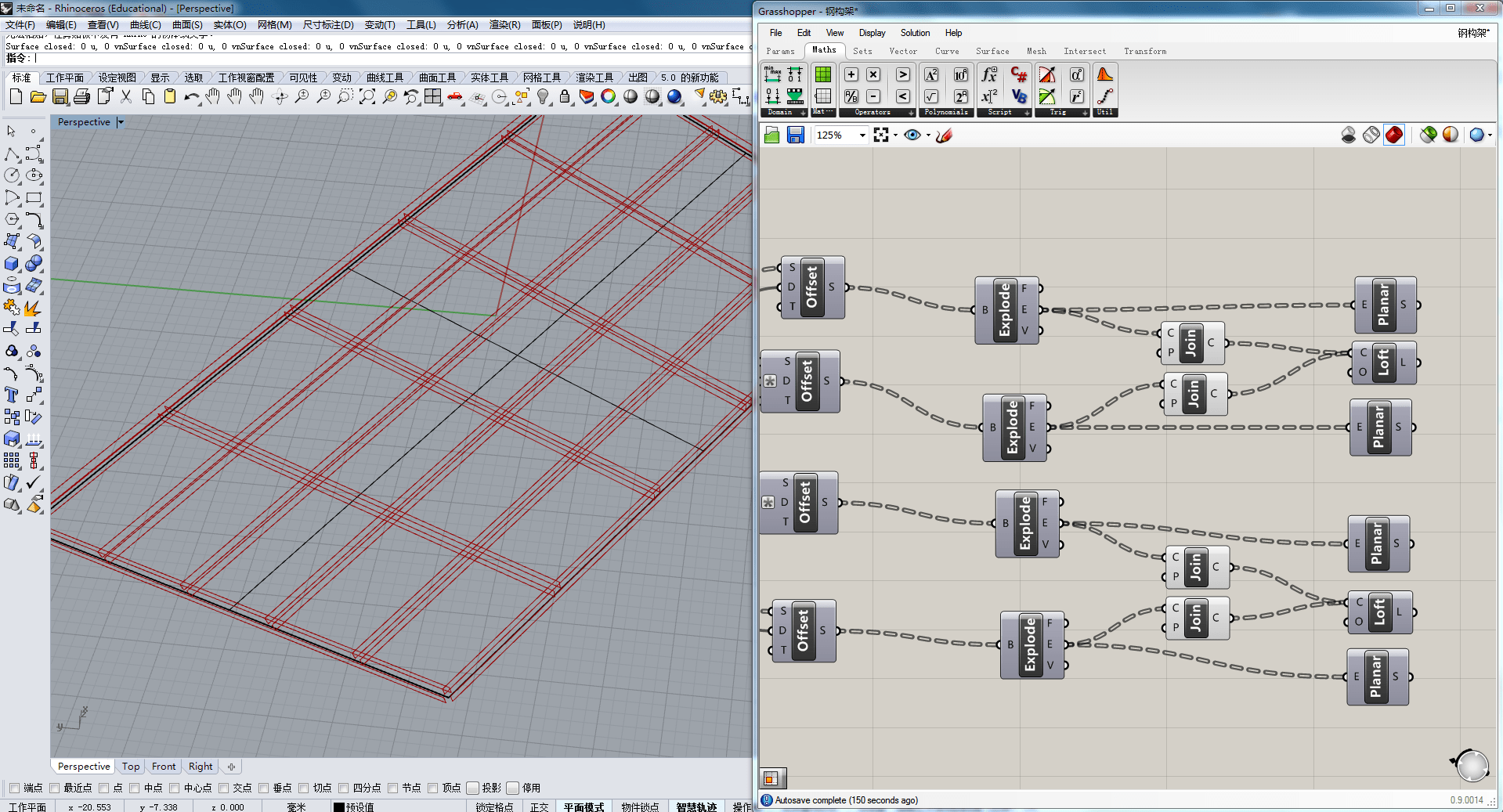Expand the Perspective viewport title menu arrow

[121, 122]
